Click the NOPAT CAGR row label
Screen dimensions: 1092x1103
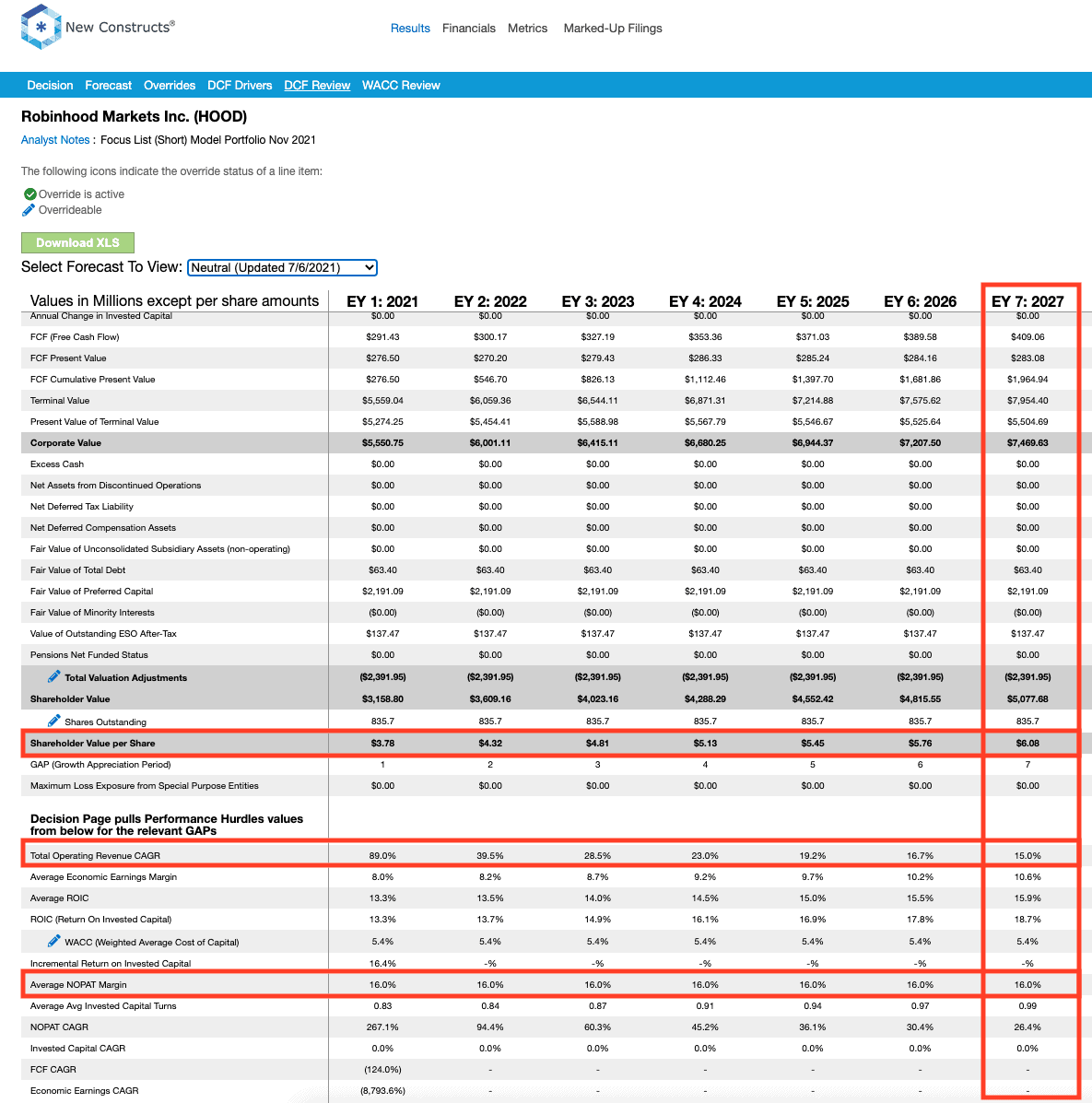[59, 1027]
